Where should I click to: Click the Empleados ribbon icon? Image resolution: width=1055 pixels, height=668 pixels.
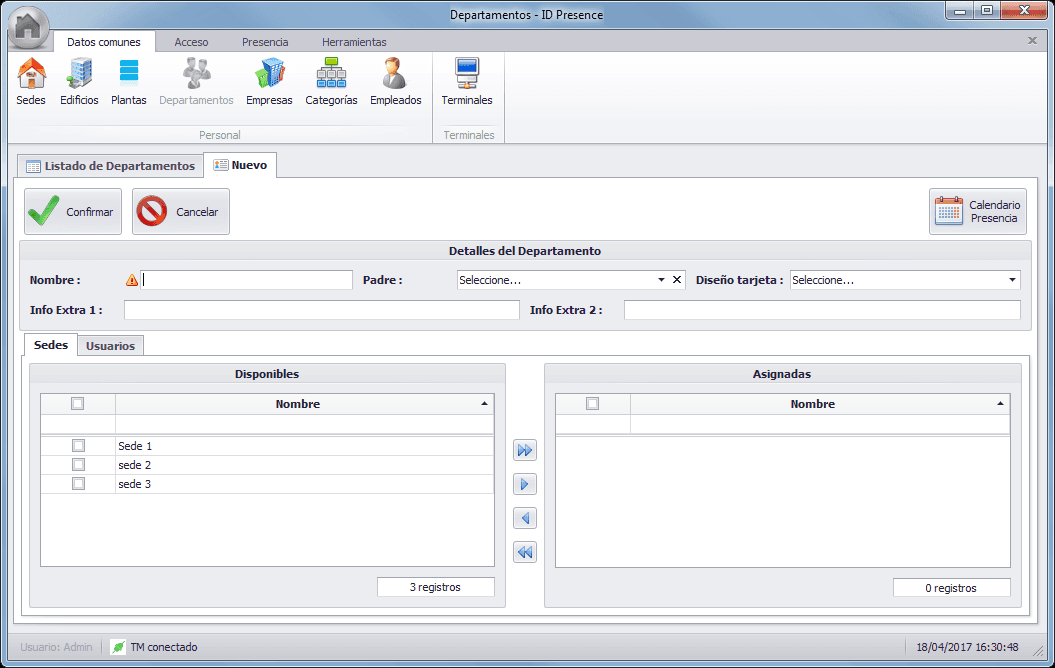click(x=395, y=81)
